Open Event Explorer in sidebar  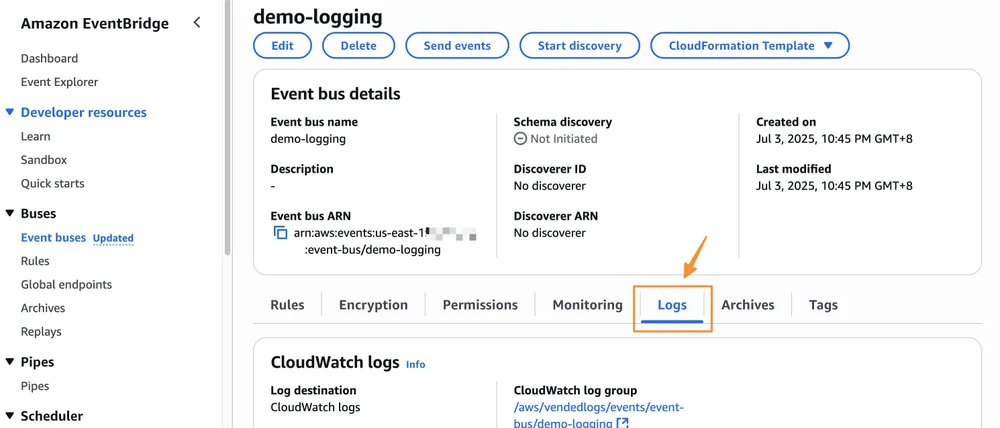click(x=59, y=82)
